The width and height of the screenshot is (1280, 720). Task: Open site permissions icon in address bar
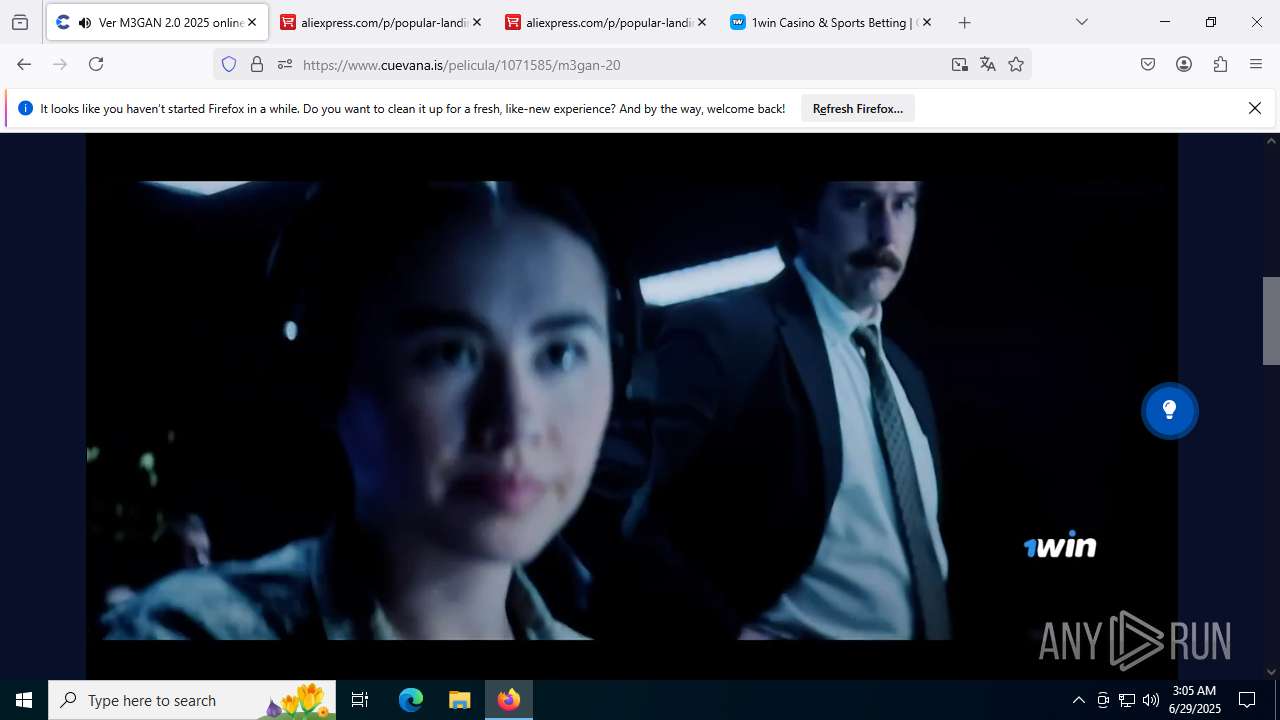click(x=285, y=64)
